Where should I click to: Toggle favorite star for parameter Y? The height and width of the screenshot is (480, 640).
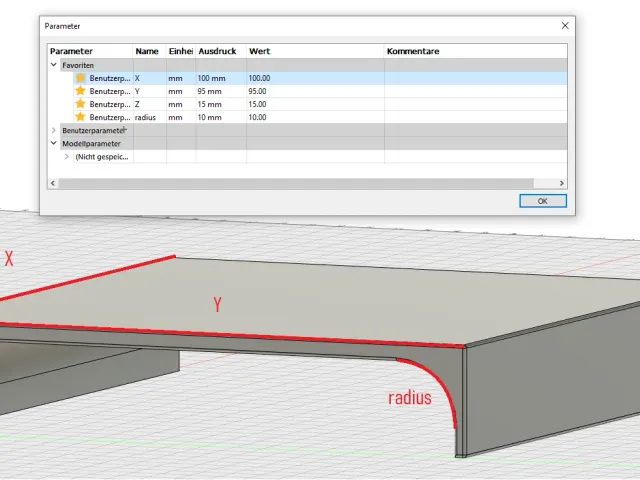coord(80,91)
